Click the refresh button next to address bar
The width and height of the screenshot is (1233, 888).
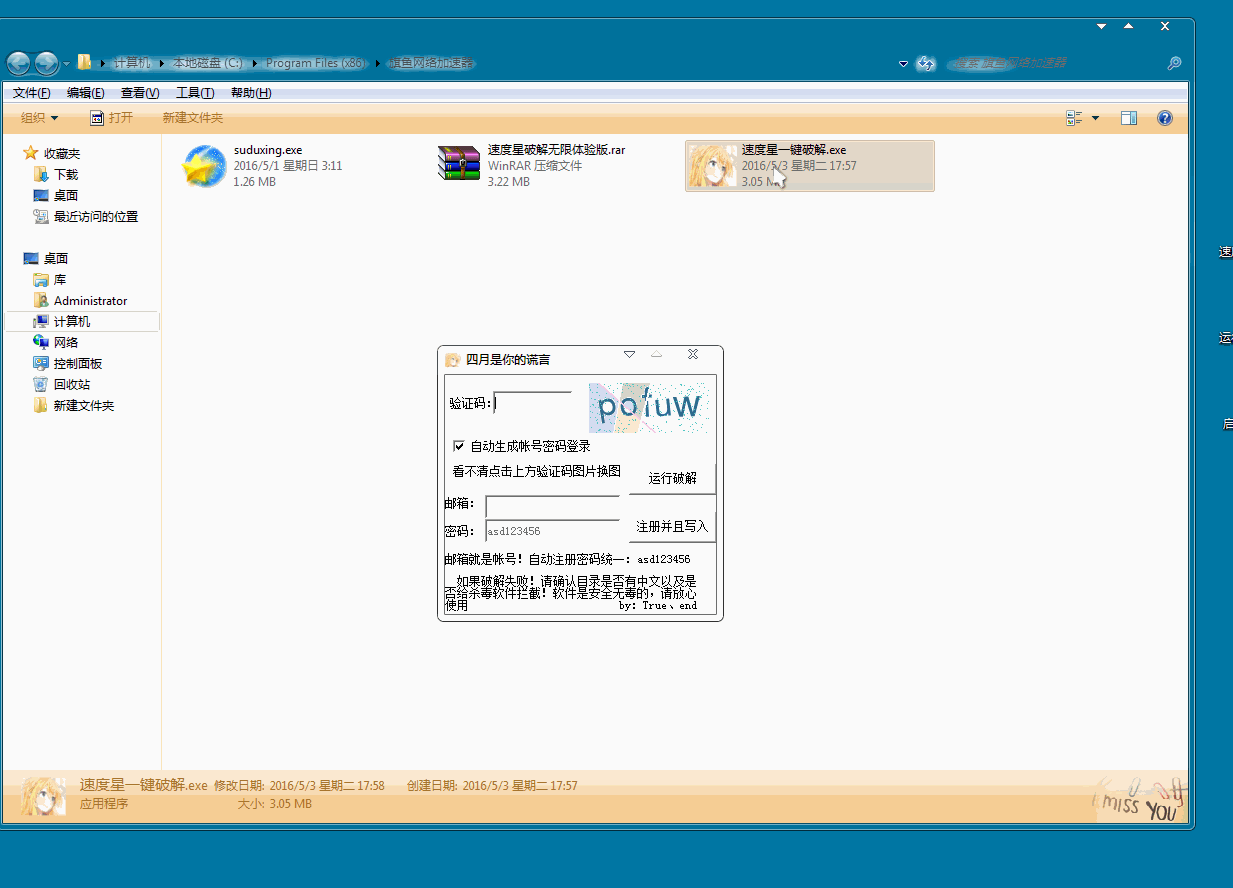[926, 63]
